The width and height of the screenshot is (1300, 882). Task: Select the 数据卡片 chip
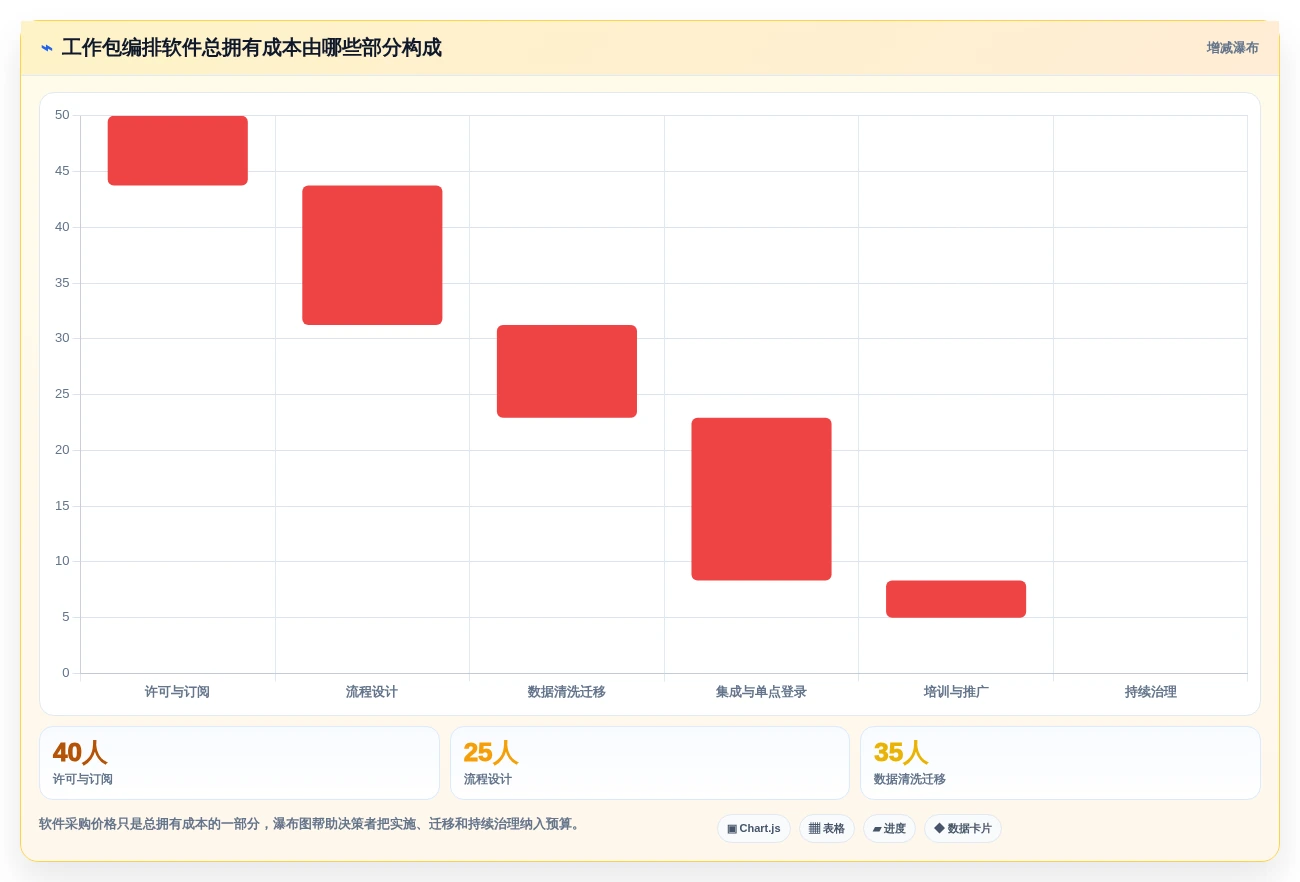pos(962,828)
